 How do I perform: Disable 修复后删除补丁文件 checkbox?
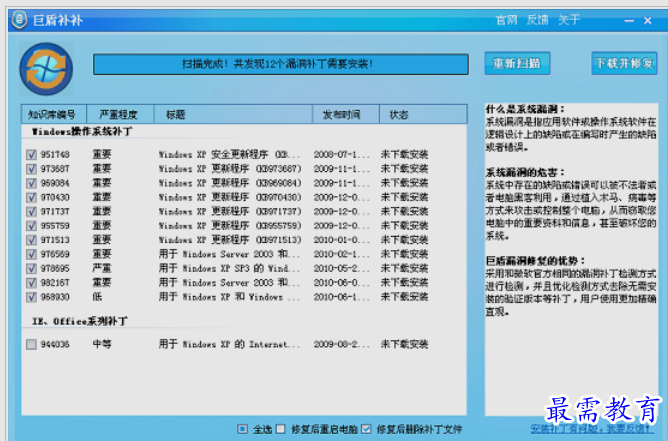(x=366, y=429)
